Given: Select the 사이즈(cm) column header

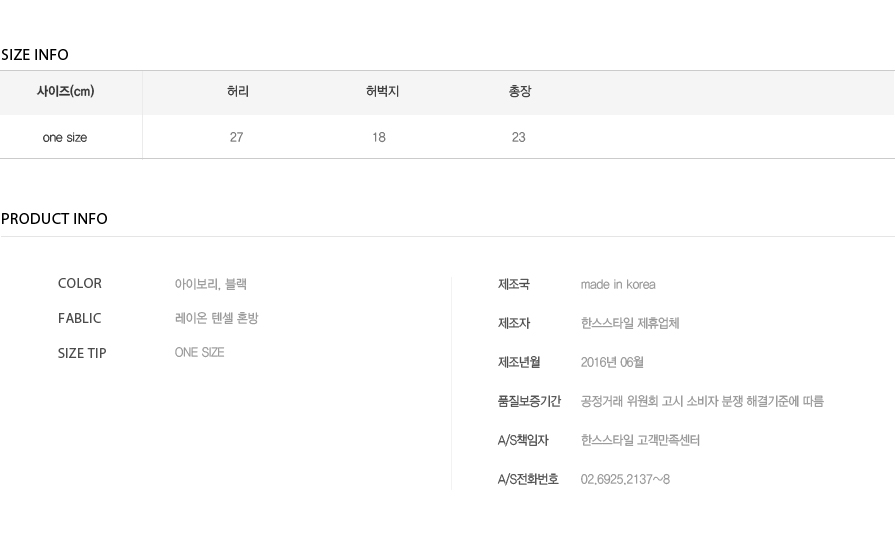Looking at the screenshot, I should [x=66, y=91].
